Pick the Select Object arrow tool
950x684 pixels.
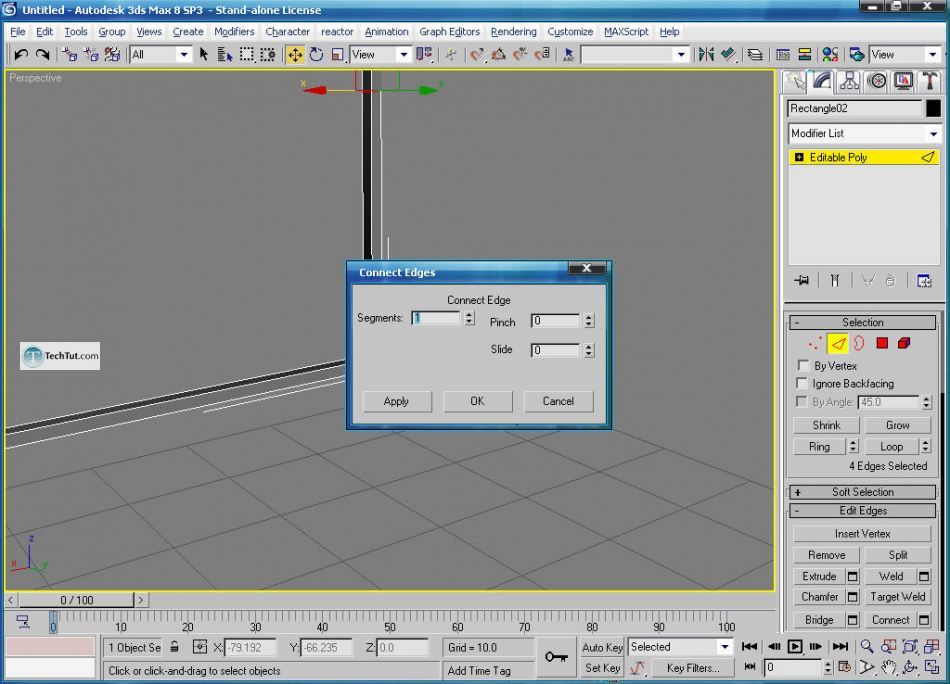[204, 55]
